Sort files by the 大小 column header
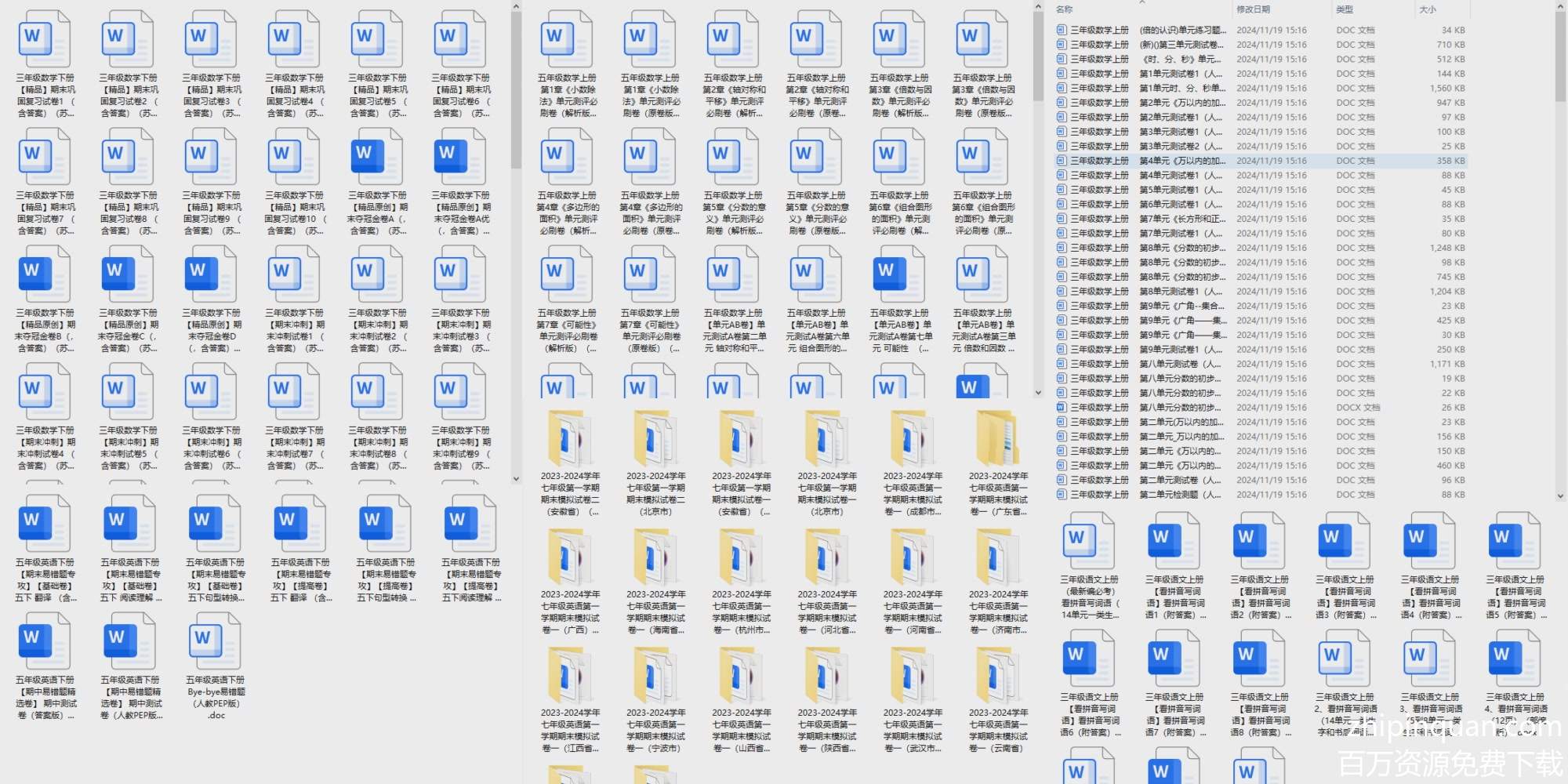Viewport: 1568px width, 784px height. pos(1428,9)
